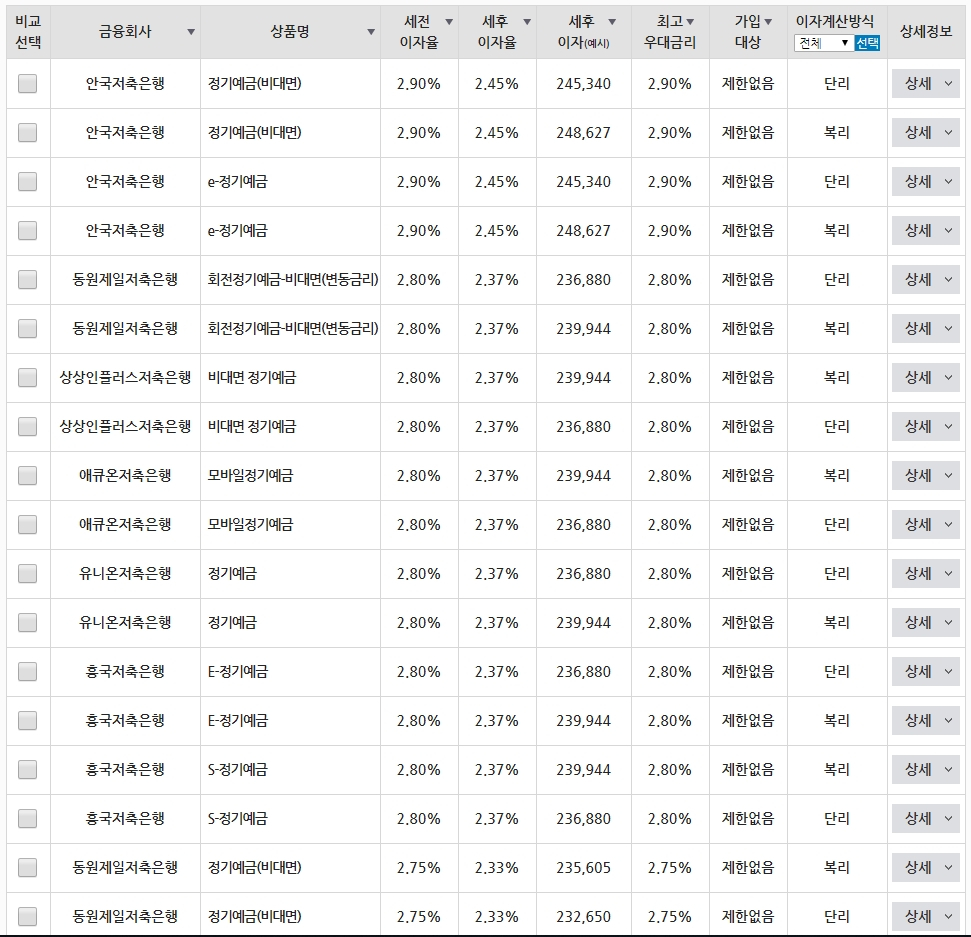Expand 상세 for 애큐온저축은행 복리

pos(926,476)
